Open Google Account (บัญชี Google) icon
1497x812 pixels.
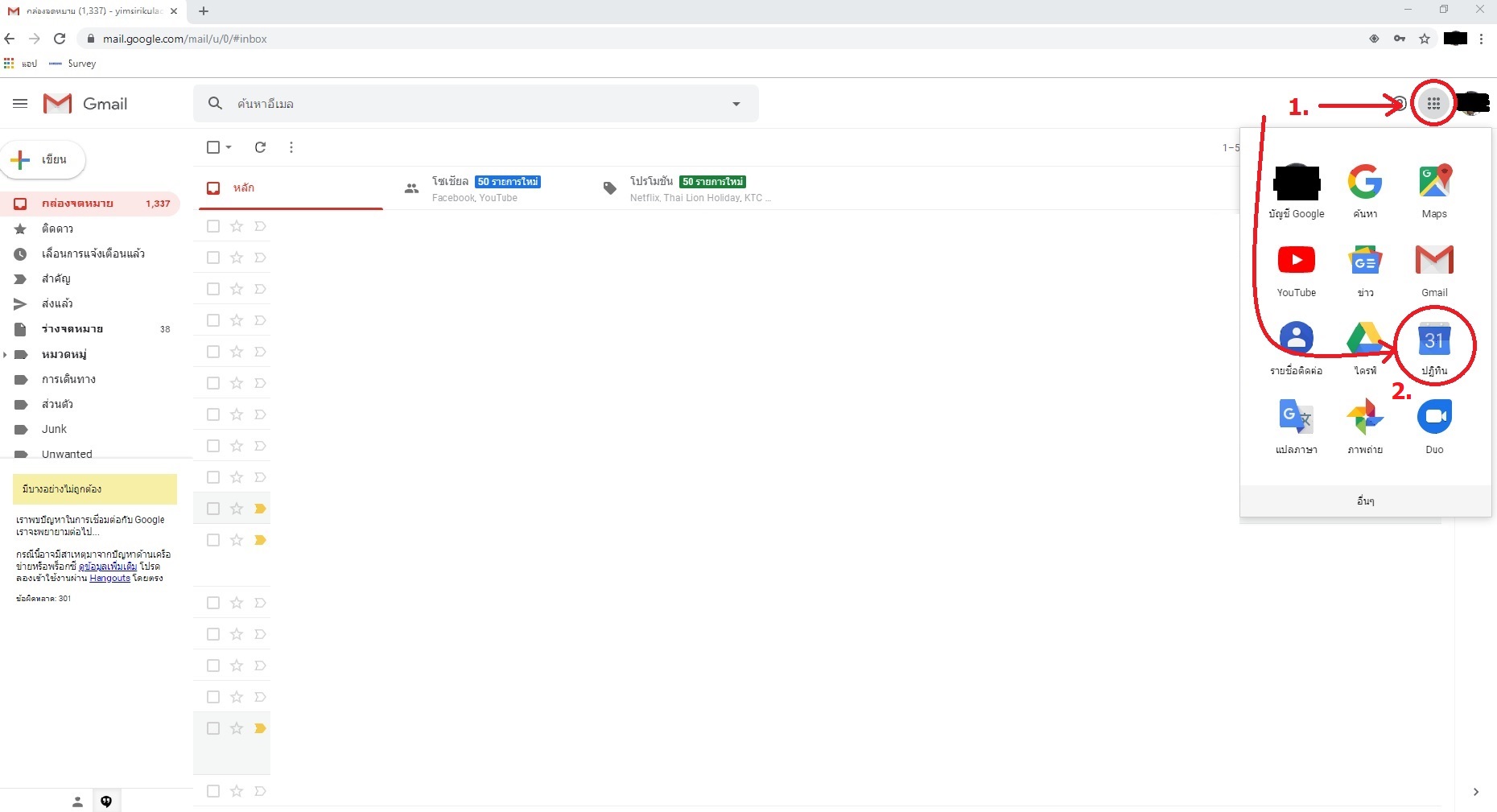[1297, 191]
